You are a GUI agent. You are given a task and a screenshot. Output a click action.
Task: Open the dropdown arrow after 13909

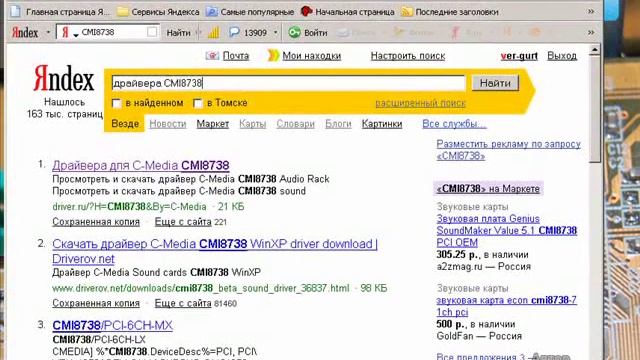276,33
